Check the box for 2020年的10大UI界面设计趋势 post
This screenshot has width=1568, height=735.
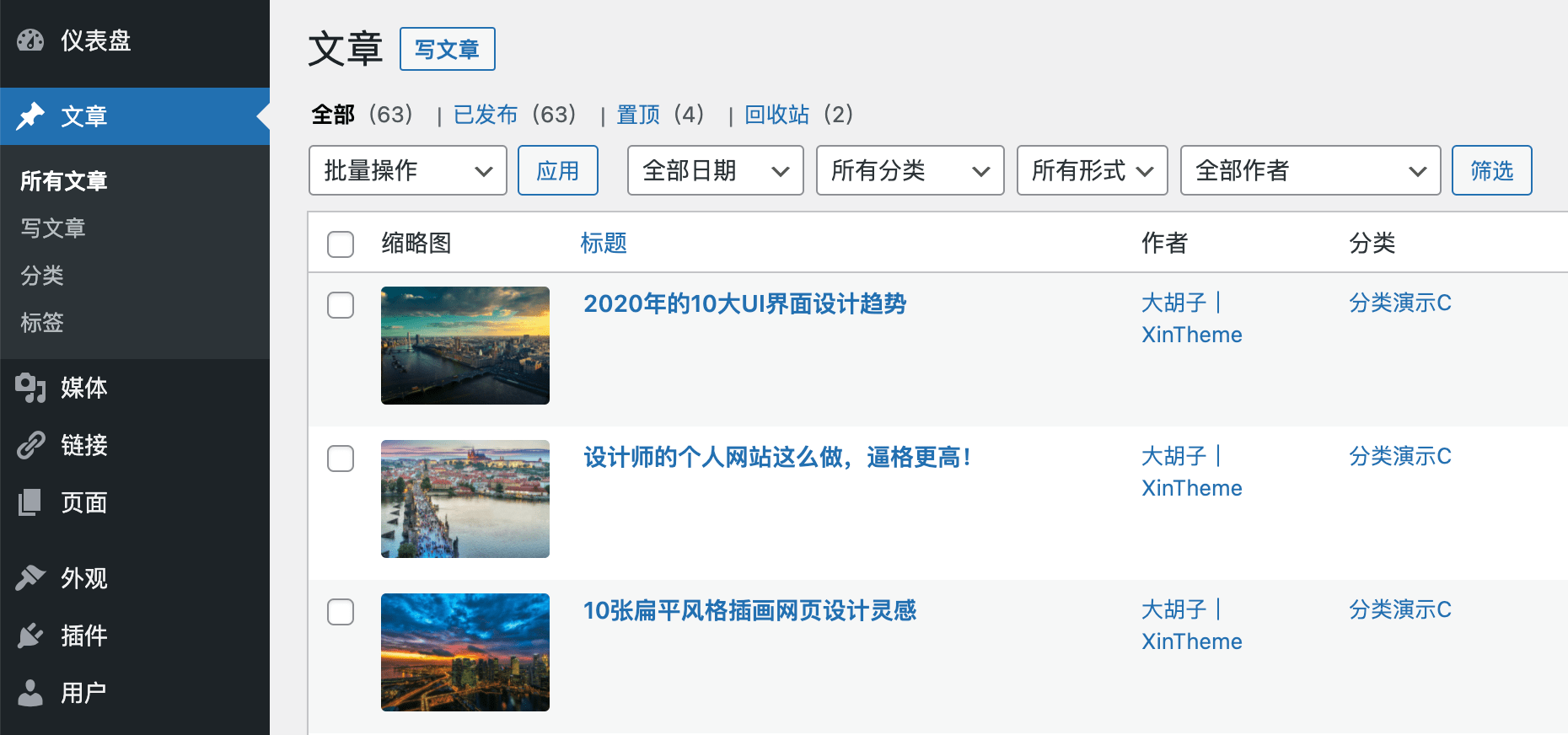pyautogui.click(x=341, y=305)
